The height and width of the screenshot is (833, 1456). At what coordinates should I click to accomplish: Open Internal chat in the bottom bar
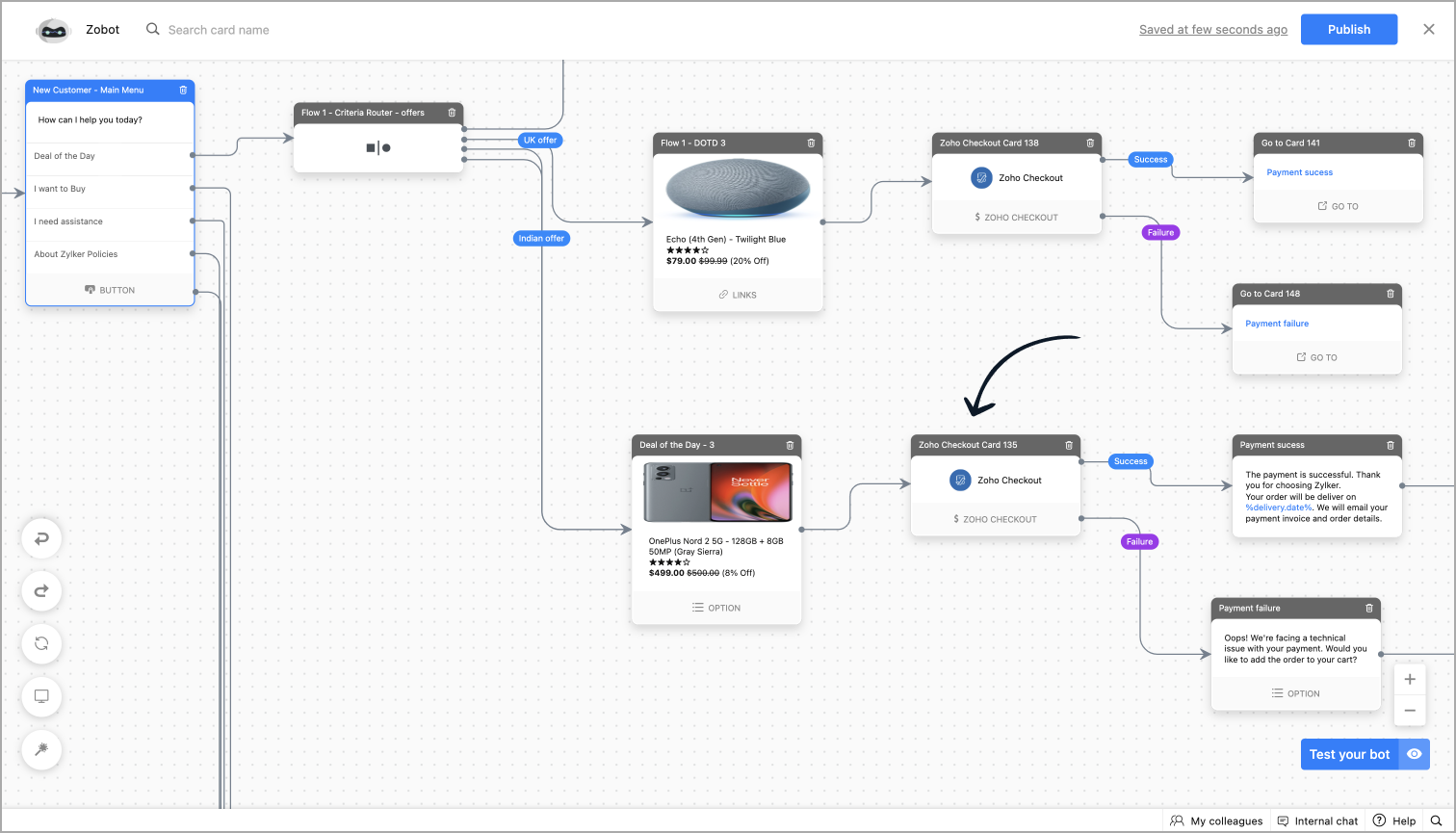pos(1317,820)
